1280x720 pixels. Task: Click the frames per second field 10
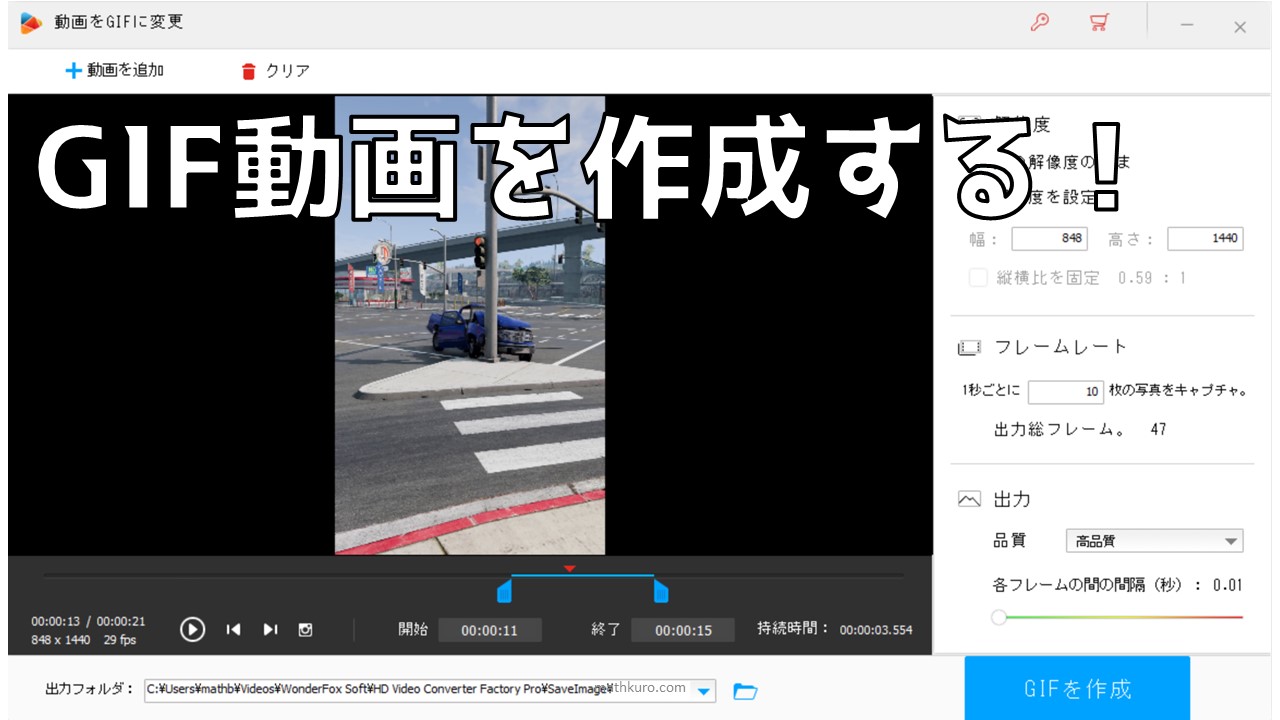[x=1066, y=392]
